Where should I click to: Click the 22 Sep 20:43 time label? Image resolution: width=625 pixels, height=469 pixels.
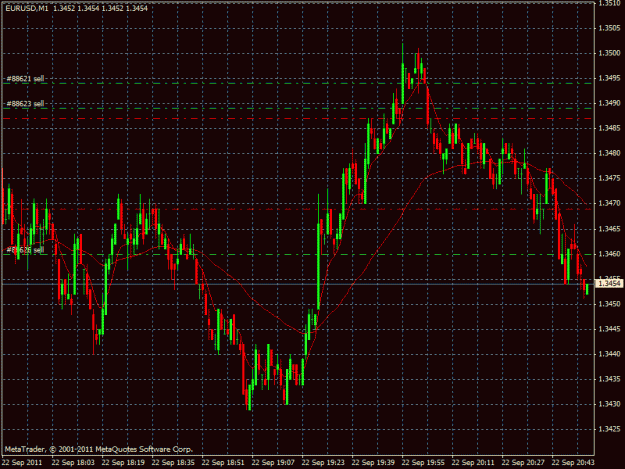(574, 463)
